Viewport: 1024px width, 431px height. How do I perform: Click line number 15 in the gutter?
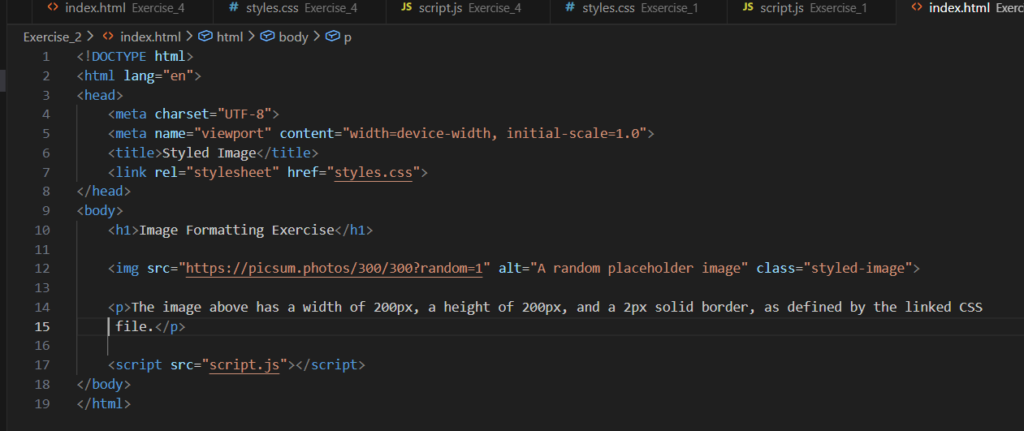pos(43,327)
